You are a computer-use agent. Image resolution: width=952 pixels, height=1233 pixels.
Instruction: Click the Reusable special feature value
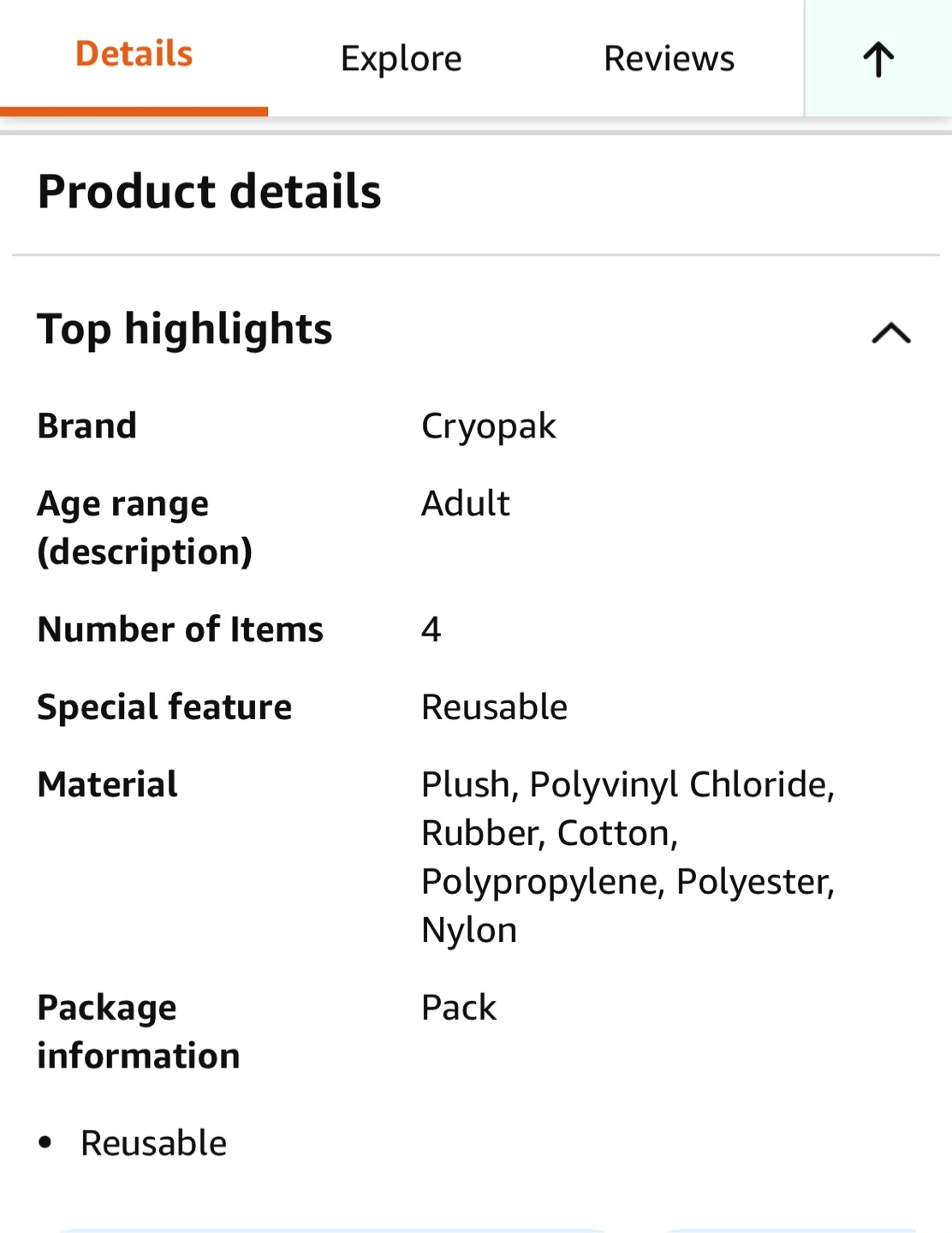(494, 707)
